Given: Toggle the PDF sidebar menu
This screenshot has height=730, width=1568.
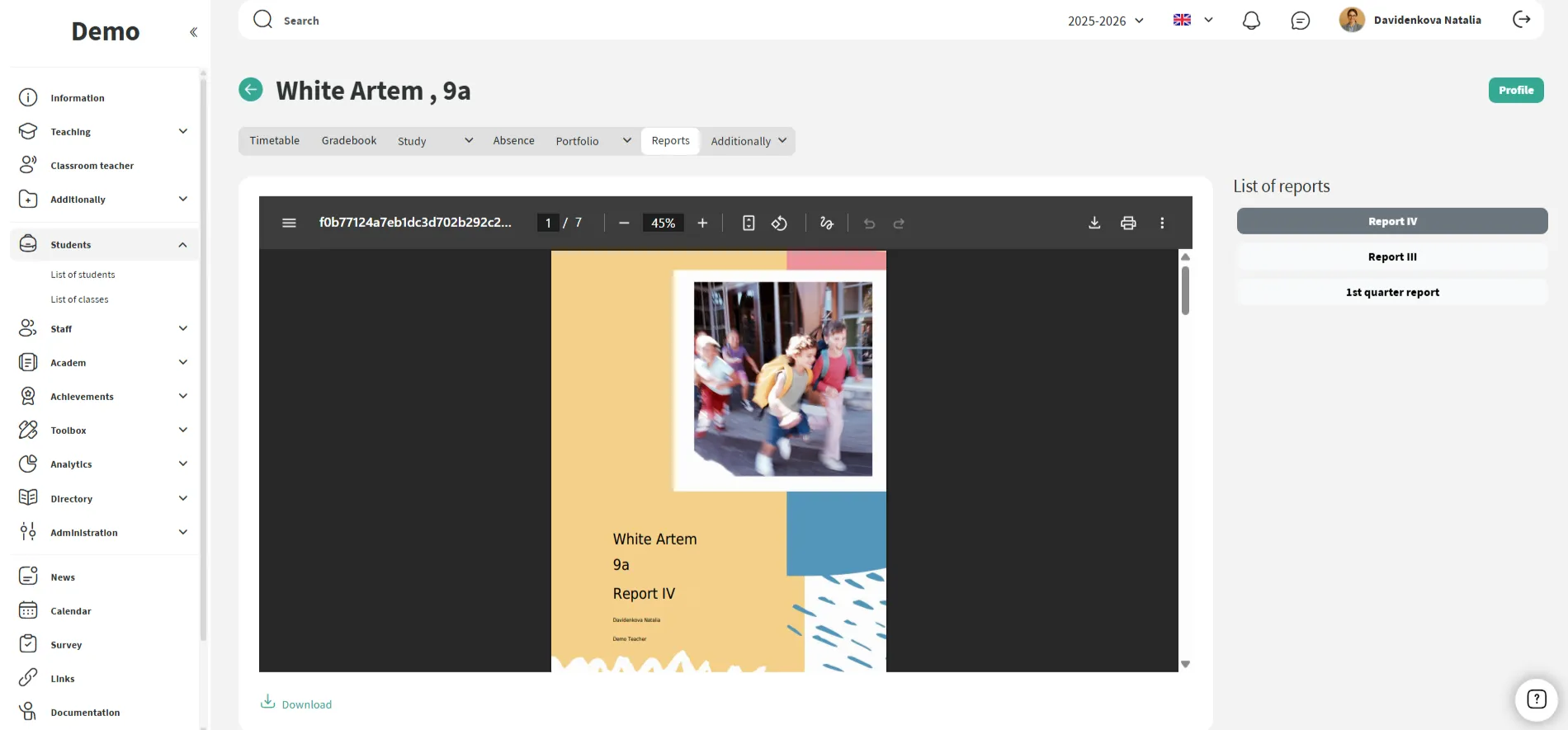Looking at the screenshot, I should click(x=289, y=223).
